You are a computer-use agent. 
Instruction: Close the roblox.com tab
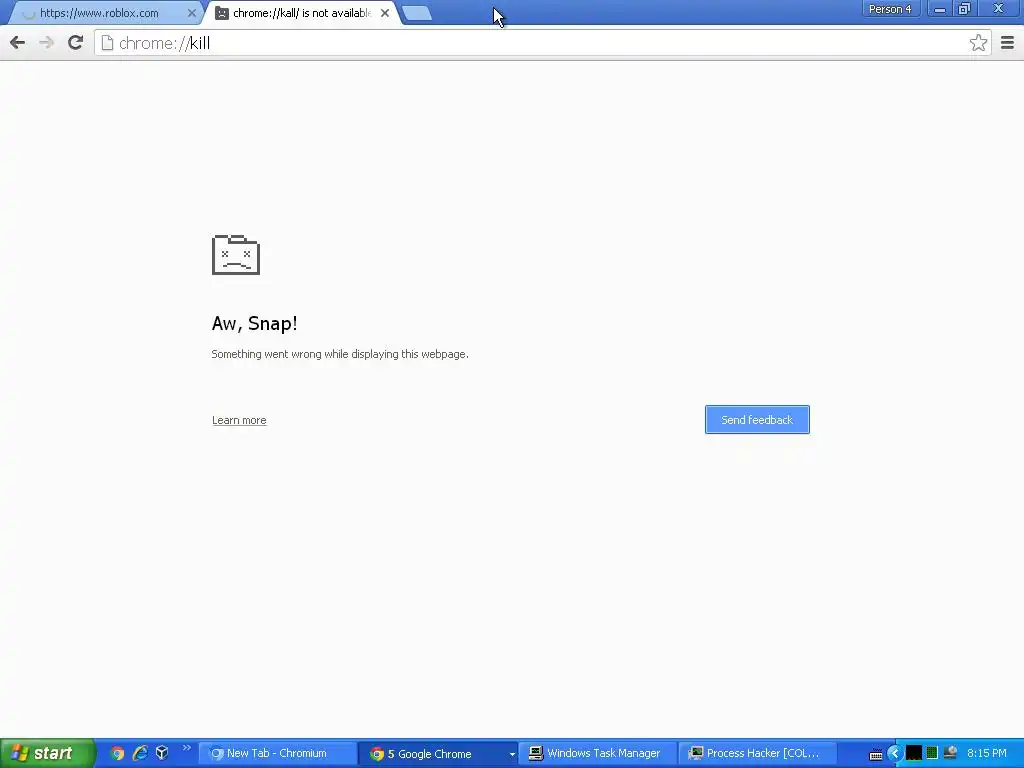click(191, 13)
